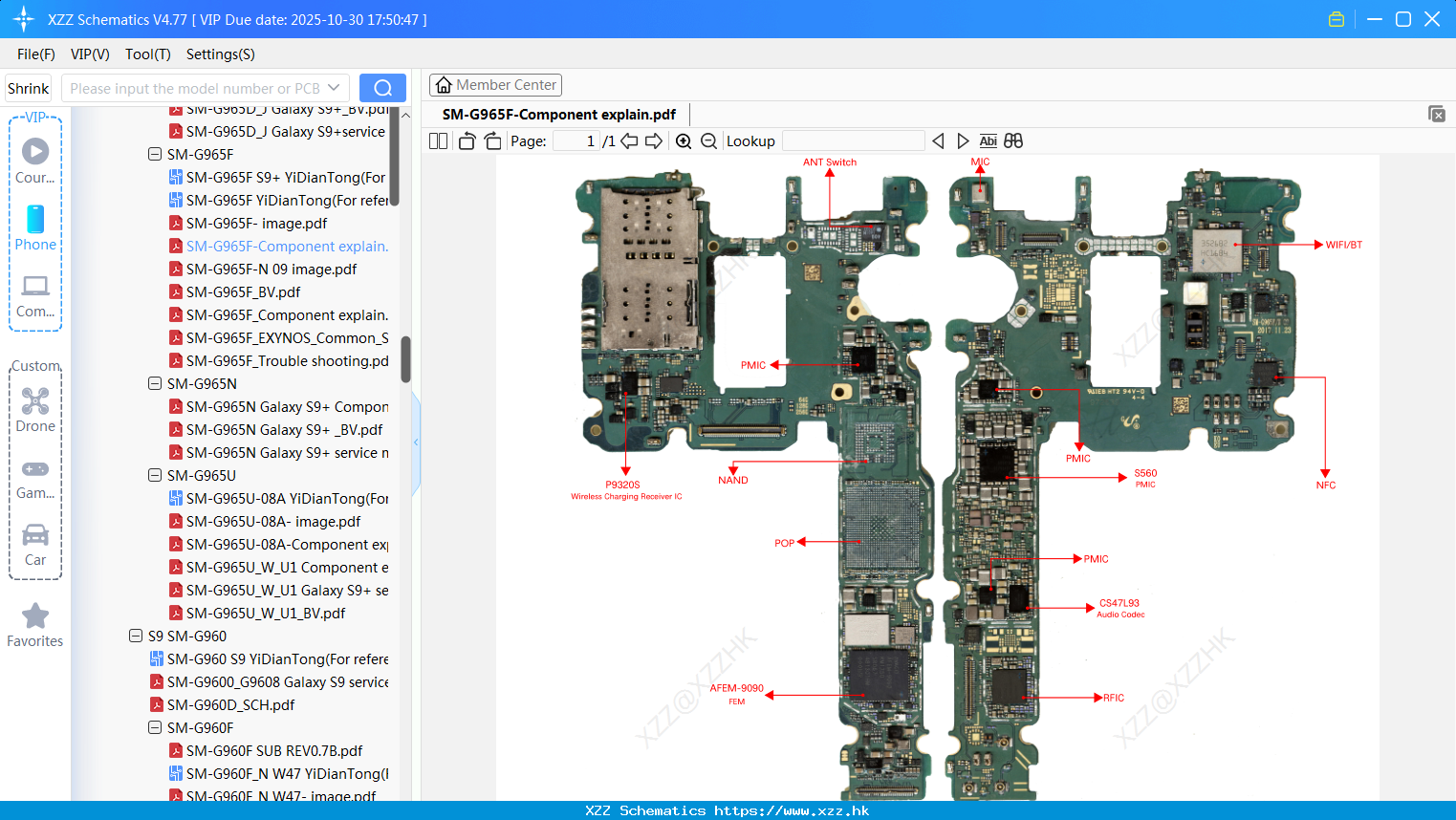
Task: Open the File(F) menu
Action: 36,54
